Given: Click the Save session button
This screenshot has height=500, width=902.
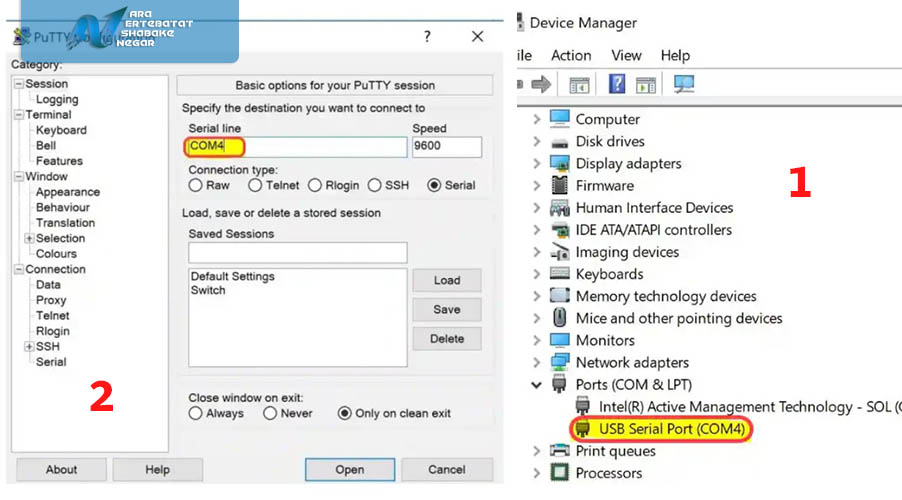Looking at the screenshot, I should [447, 310].
